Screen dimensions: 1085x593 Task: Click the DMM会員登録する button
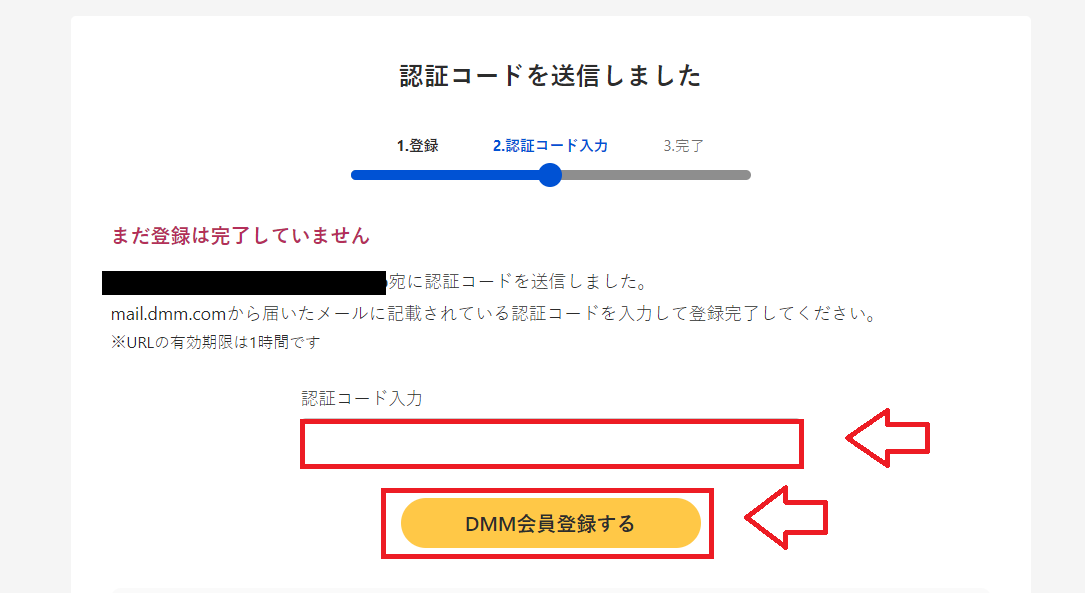click(x=551, y=523)
